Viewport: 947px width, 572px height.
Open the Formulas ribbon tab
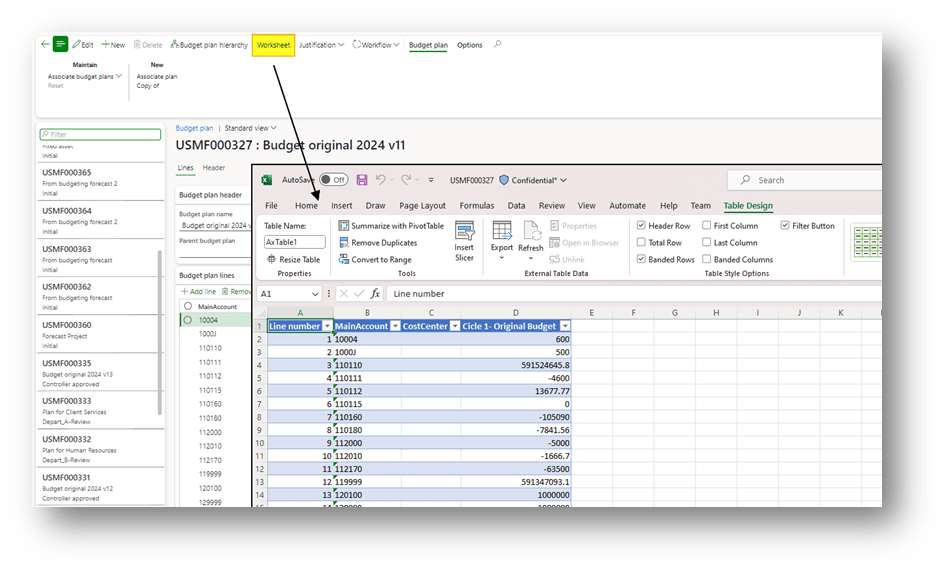(476, 206)
